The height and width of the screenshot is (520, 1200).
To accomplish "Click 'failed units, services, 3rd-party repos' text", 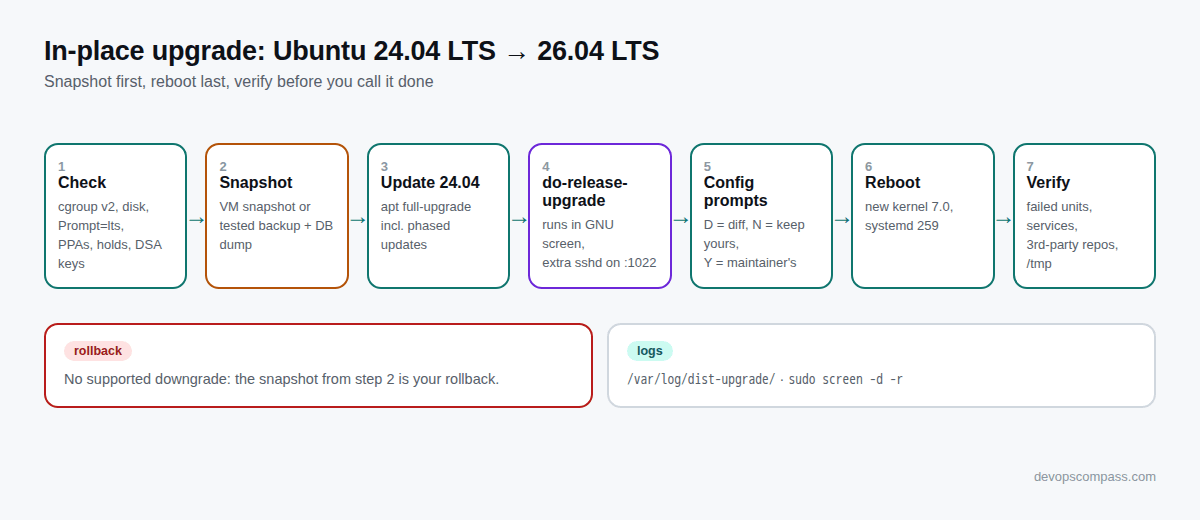I will pos(1072,235).
